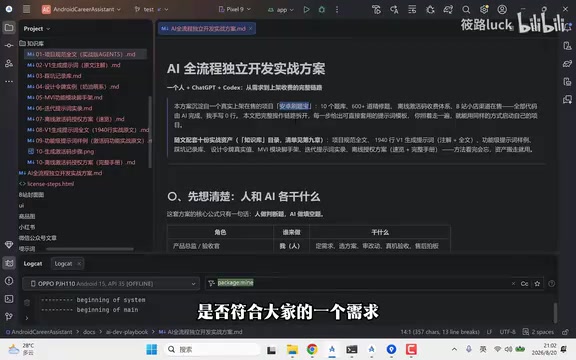Open the Problems tool window

point(9,281)
